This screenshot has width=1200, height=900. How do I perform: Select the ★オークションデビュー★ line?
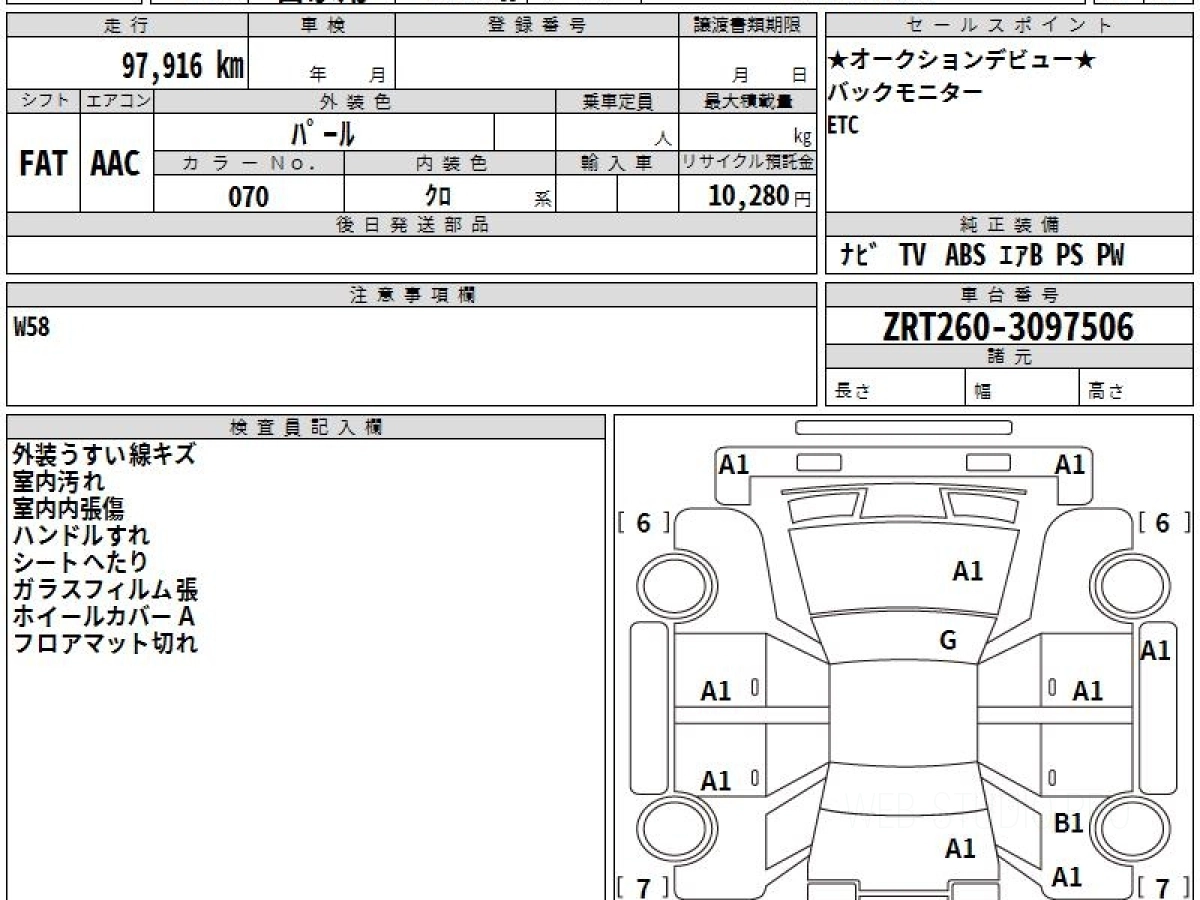click(x=962, y=61)
